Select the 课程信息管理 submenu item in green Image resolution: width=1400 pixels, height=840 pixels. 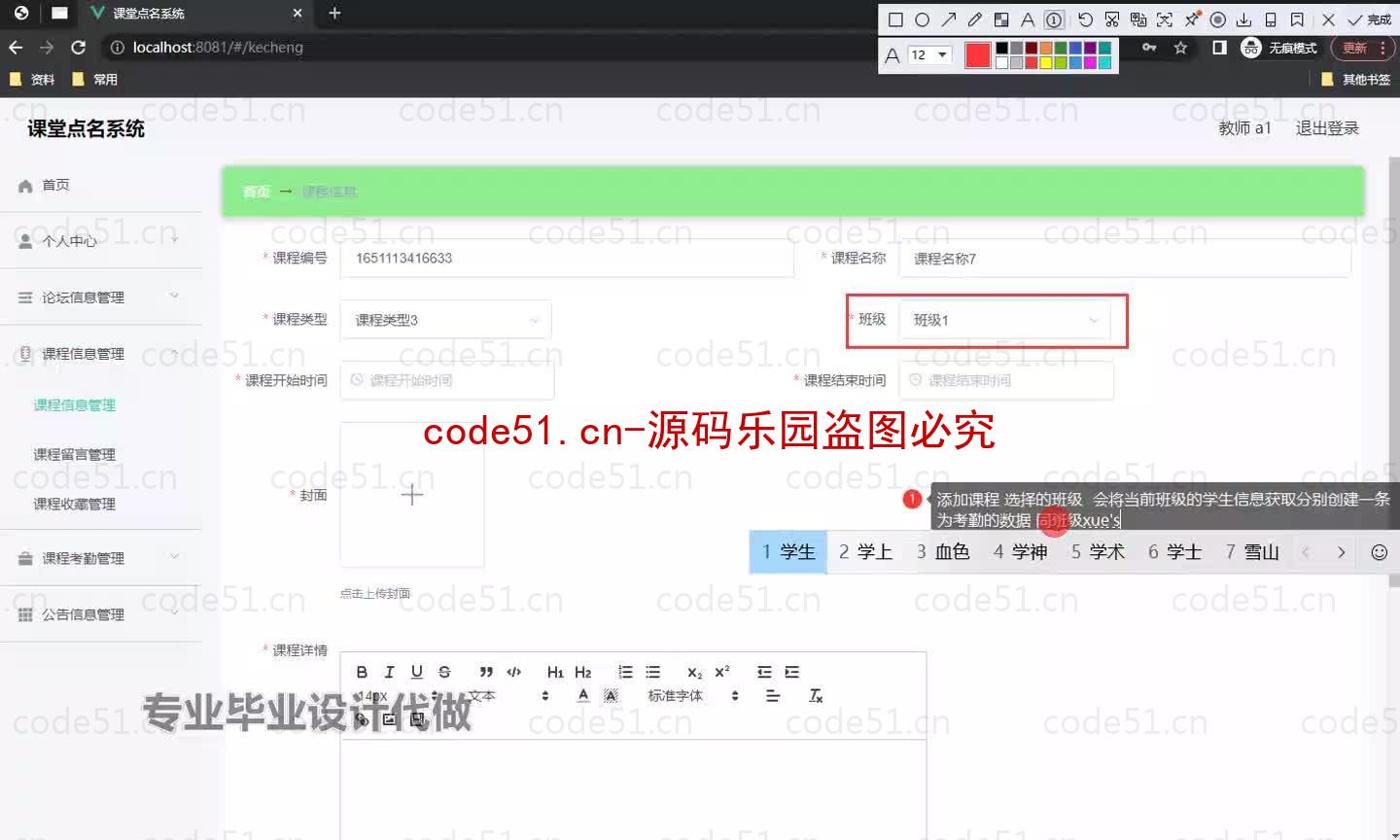75,405
